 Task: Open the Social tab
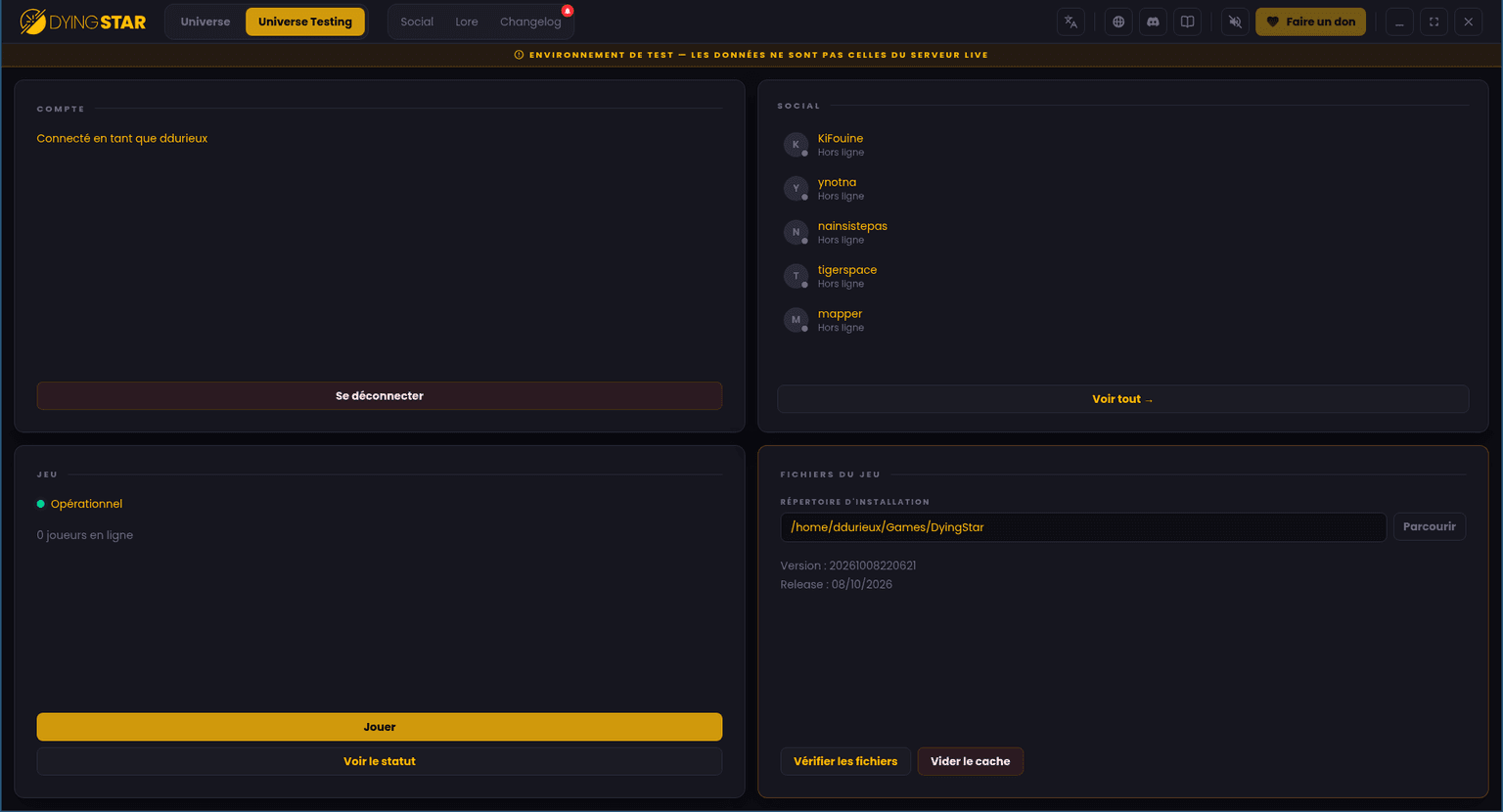pos(417,22)
